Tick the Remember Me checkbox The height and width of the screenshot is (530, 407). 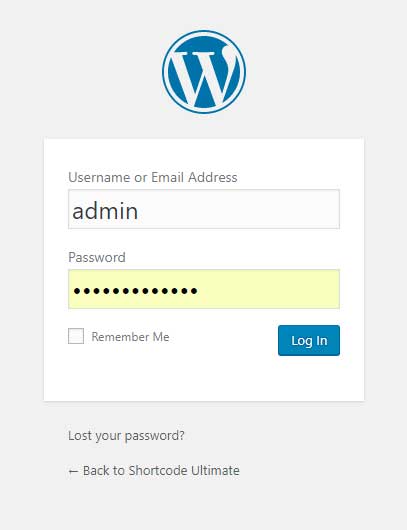click(x=76, y=336)
